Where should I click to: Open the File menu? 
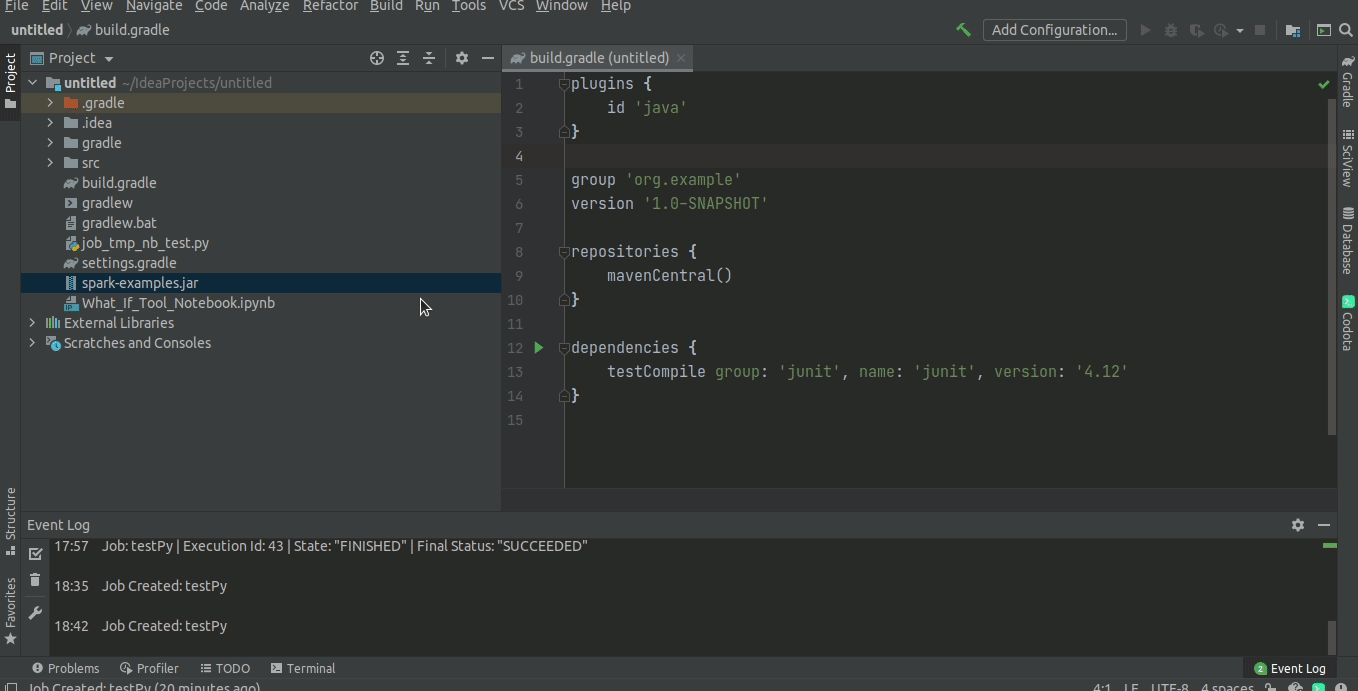point(16,6)
